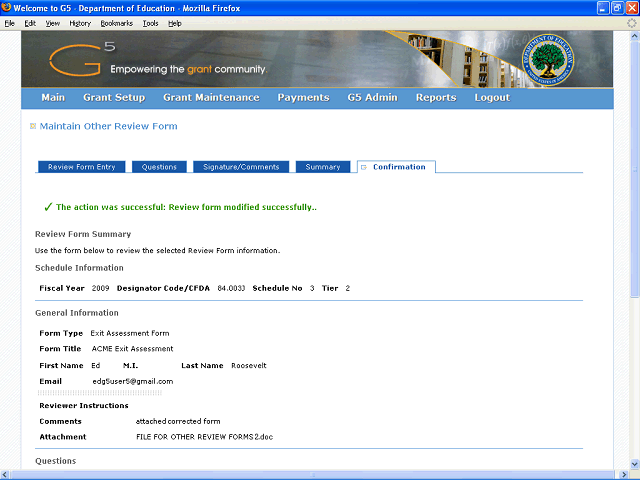Click the Questions section heading at bottom

(56, 461)
